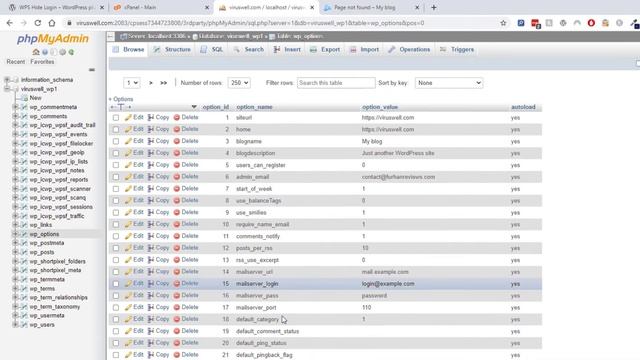Check the blogname row checkbox
The image size is (640, 360).
(116, 141)
